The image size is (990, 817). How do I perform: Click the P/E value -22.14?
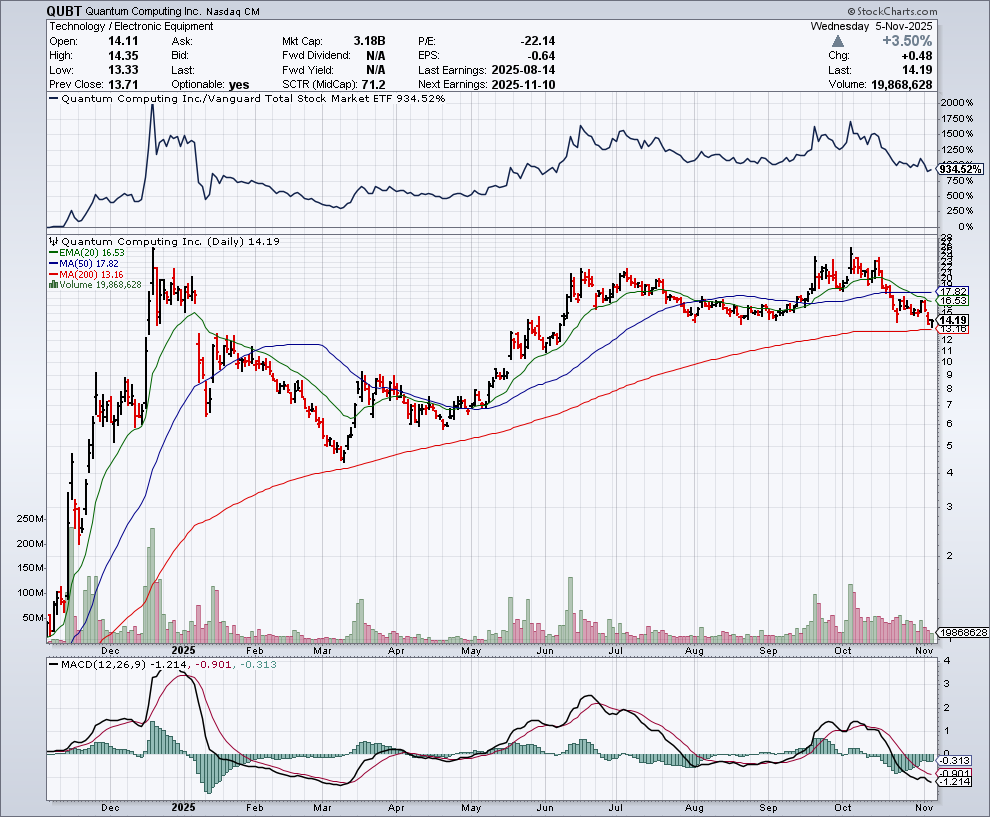538,41
